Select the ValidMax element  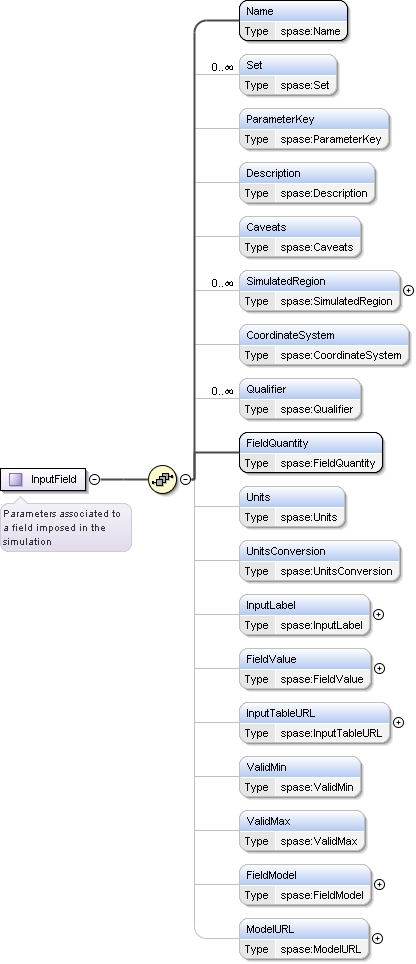point(302,831)
